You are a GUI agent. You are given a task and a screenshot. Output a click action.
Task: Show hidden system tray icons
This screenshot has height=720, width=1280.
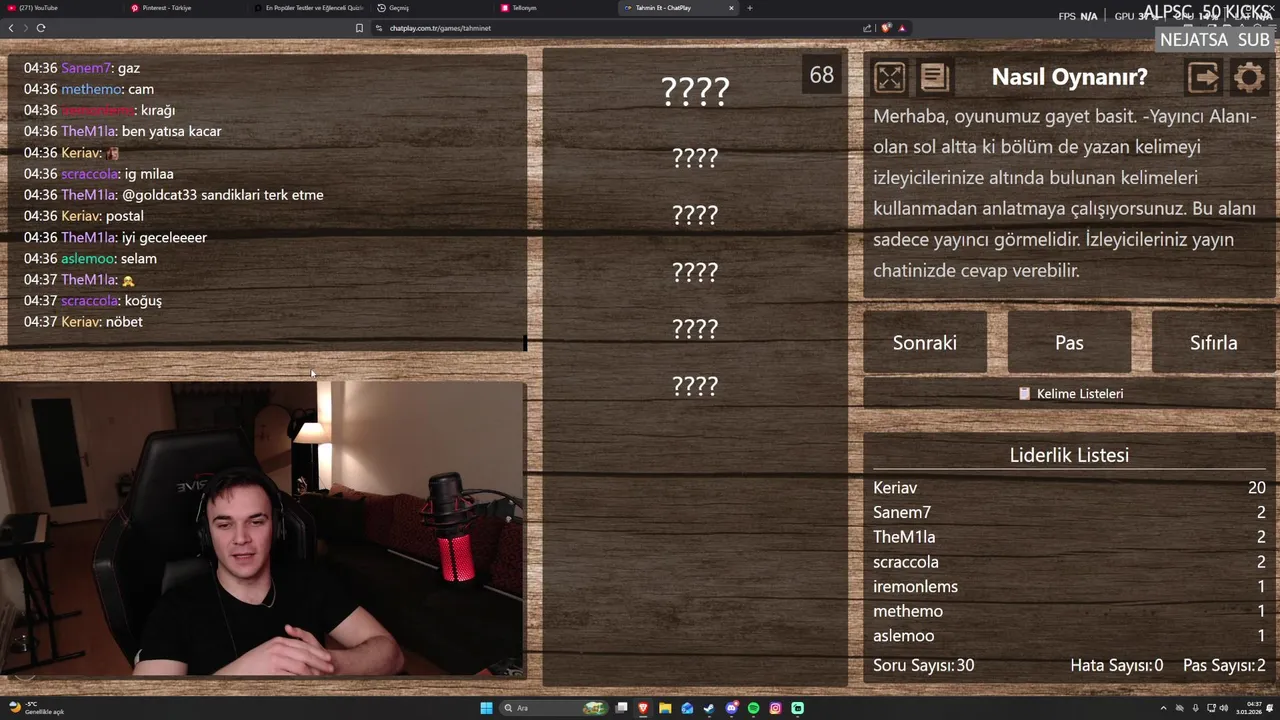1164,708
